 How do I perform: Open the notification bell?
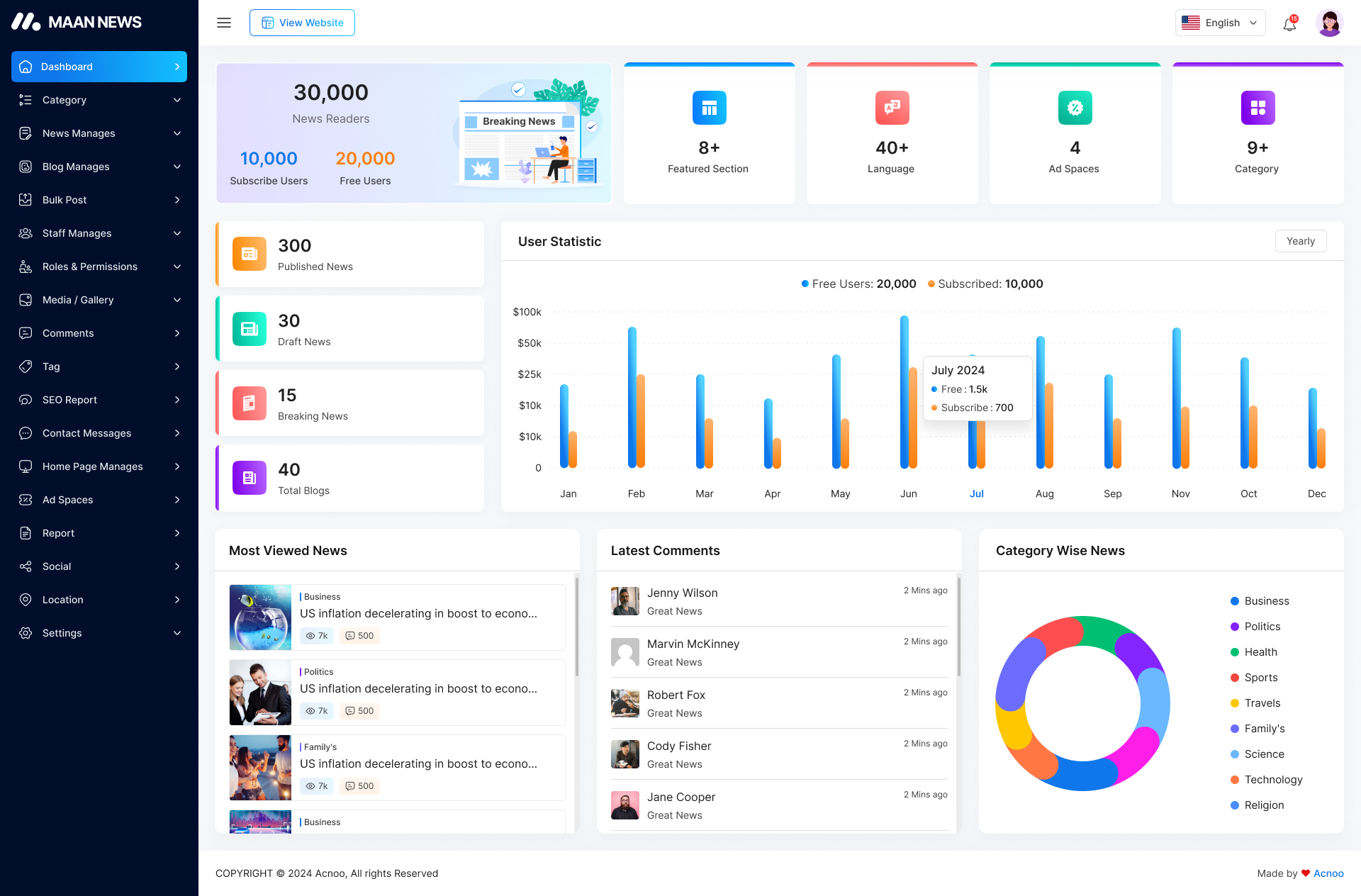tap(1289, 24)
